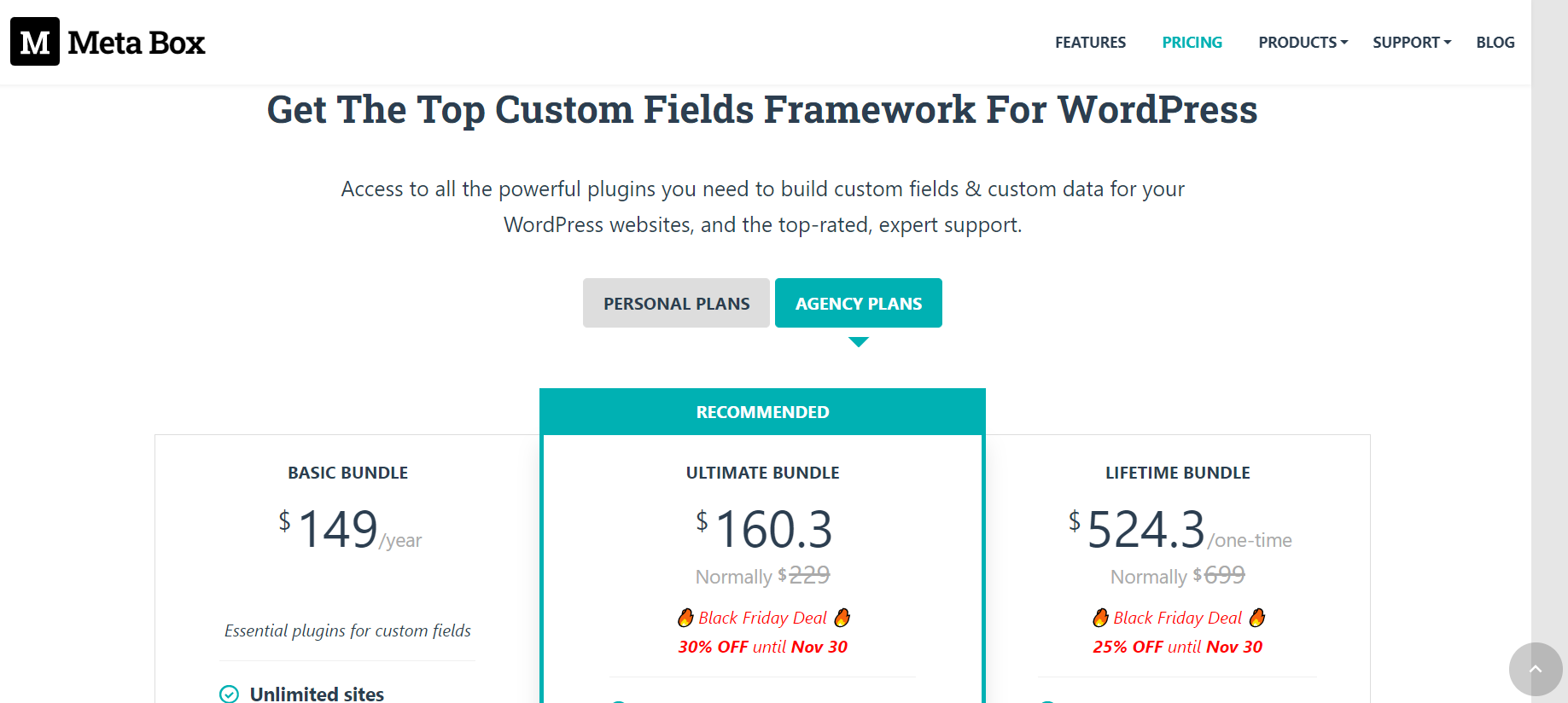Click the 160.3 price in Ultimate Bundle
Image resolution: width=1568 pixels, height=703 pixels.
click(x=764, y=530)
